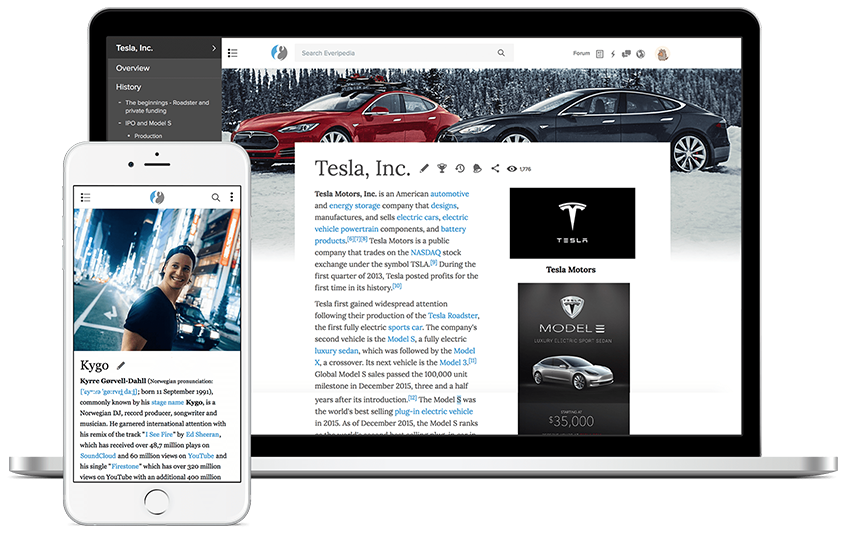Click the pencil edit icon beside Tesla, Inc. title
The height and width of the screenshot is (539, 846).
[424, 168]
